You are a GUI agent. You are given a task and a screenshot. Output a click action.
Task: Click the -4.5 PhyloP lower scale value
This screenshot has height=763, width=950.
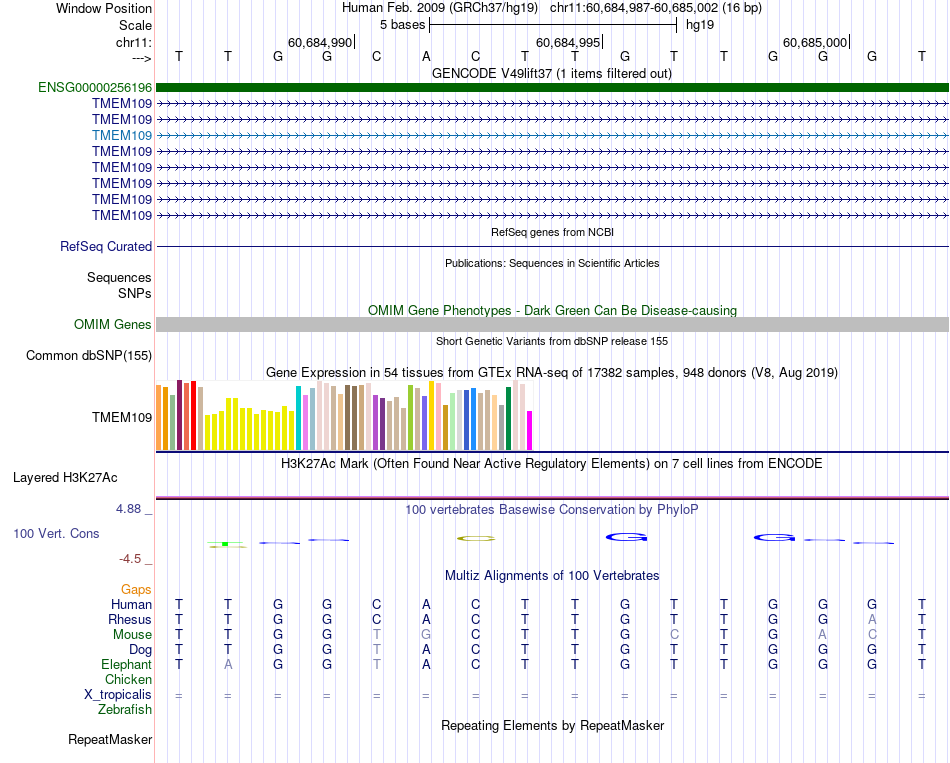coord(130,559)
